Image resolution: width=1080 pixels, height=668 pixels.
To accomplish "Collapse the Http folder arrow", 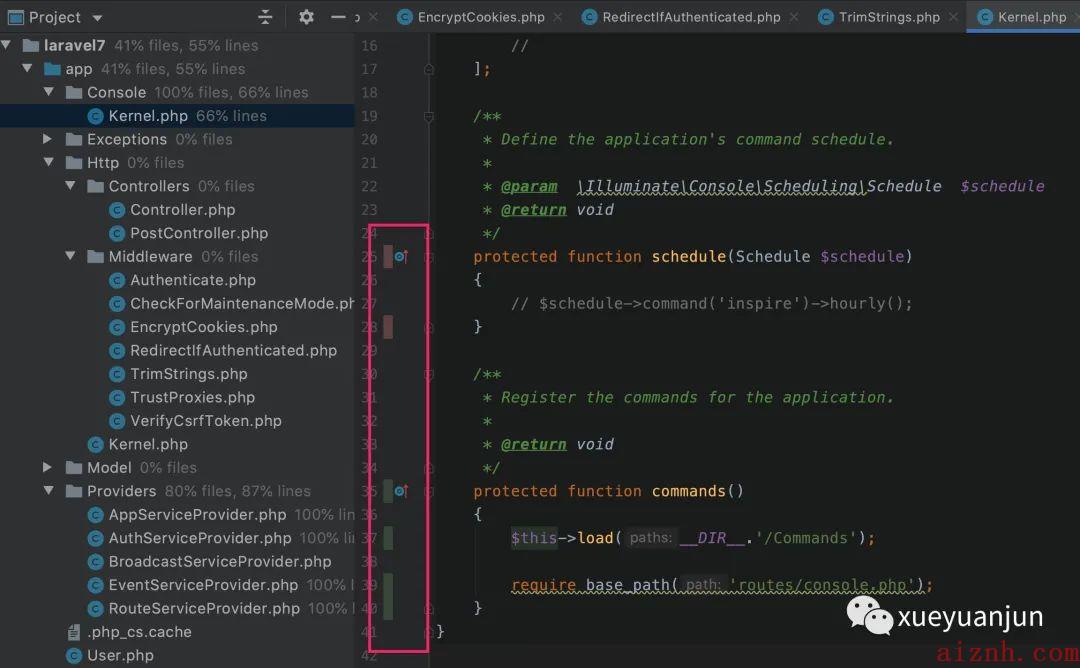I will (x=49, y=163).
